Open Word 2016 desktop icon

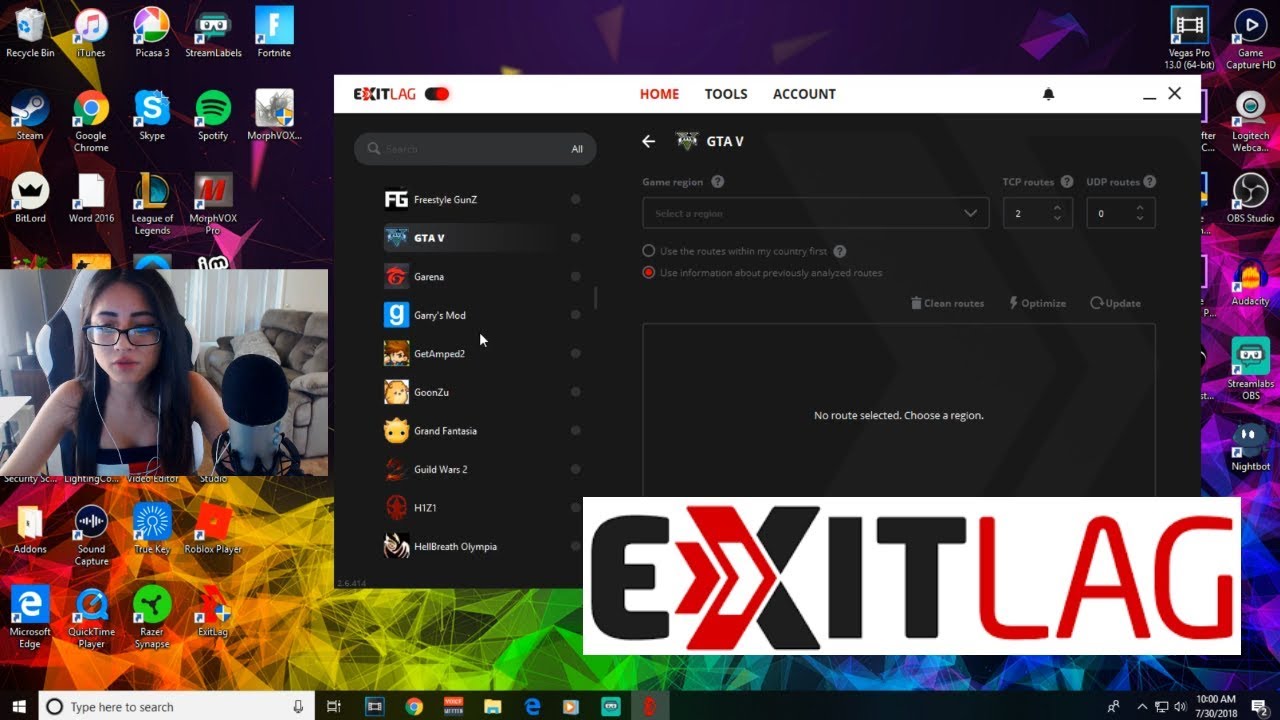(91, 198)
